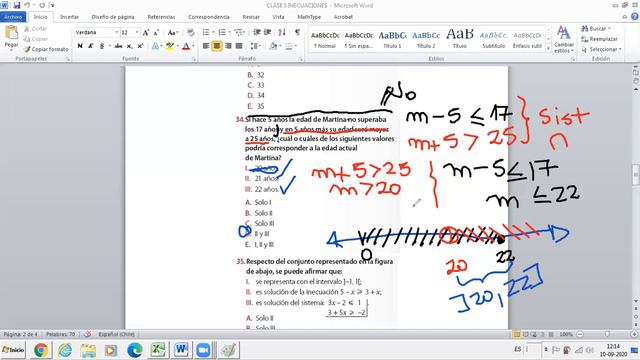Screen dimensions: 640x360
Task: Click the zoom slider in status bar
Action: pyautogui.click(x=607, y=334)
